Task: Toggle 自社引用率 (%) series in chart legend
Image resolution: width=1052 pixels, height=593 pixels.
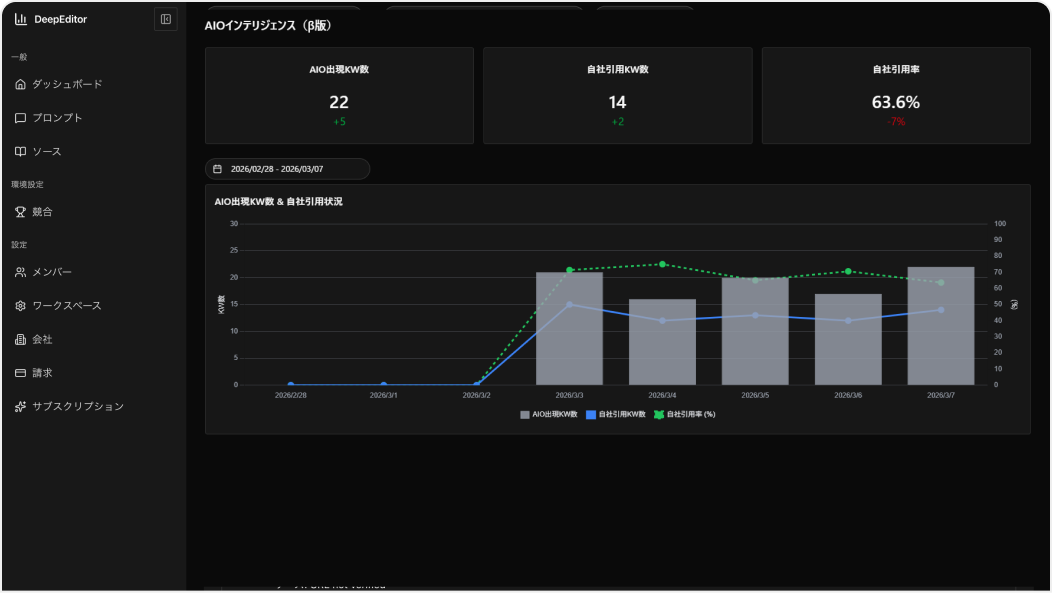Action: [685, 414]
